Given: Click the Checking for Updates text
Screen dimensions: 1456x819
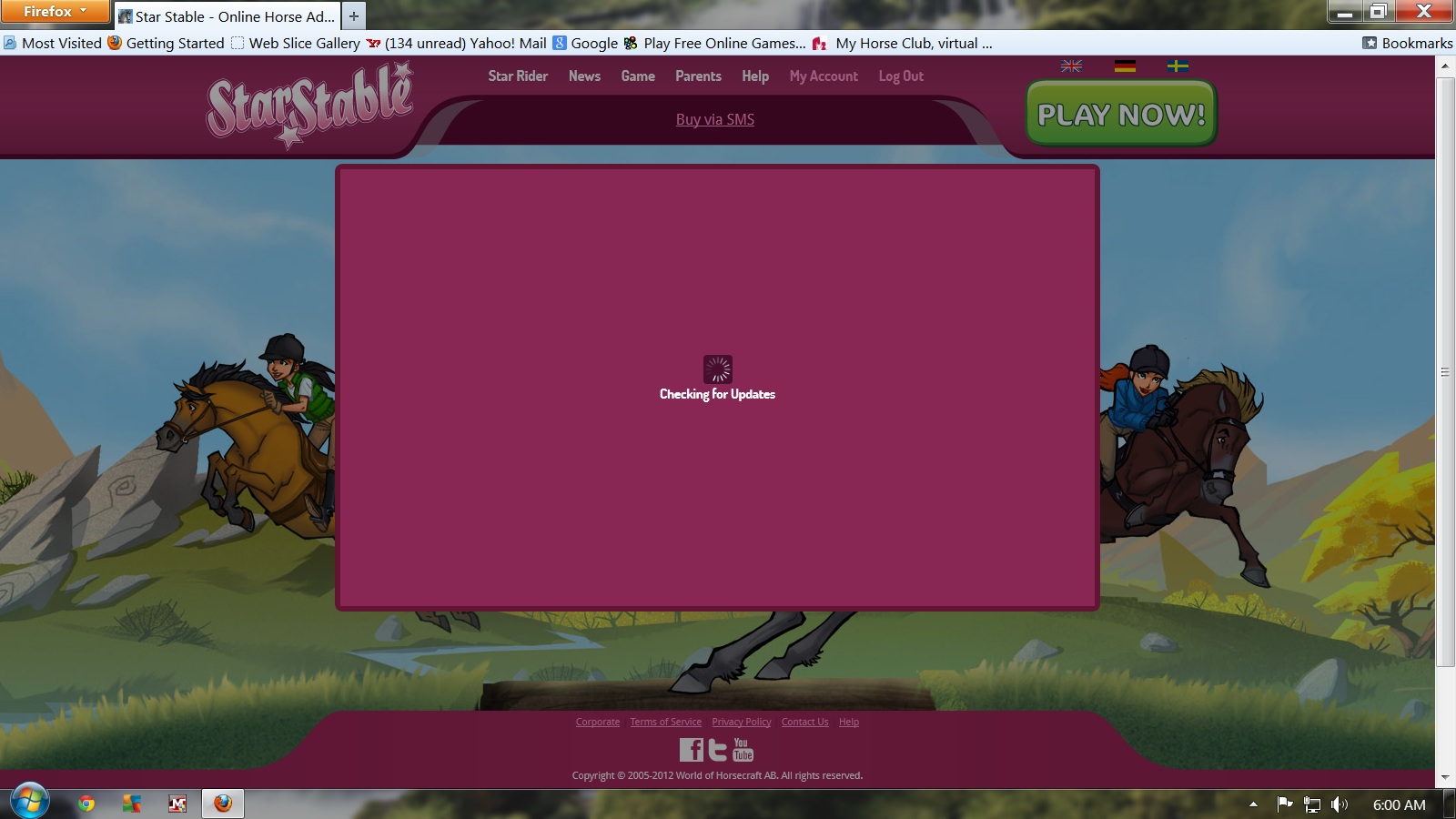Looking at the screenshot, I should point(717,394).
